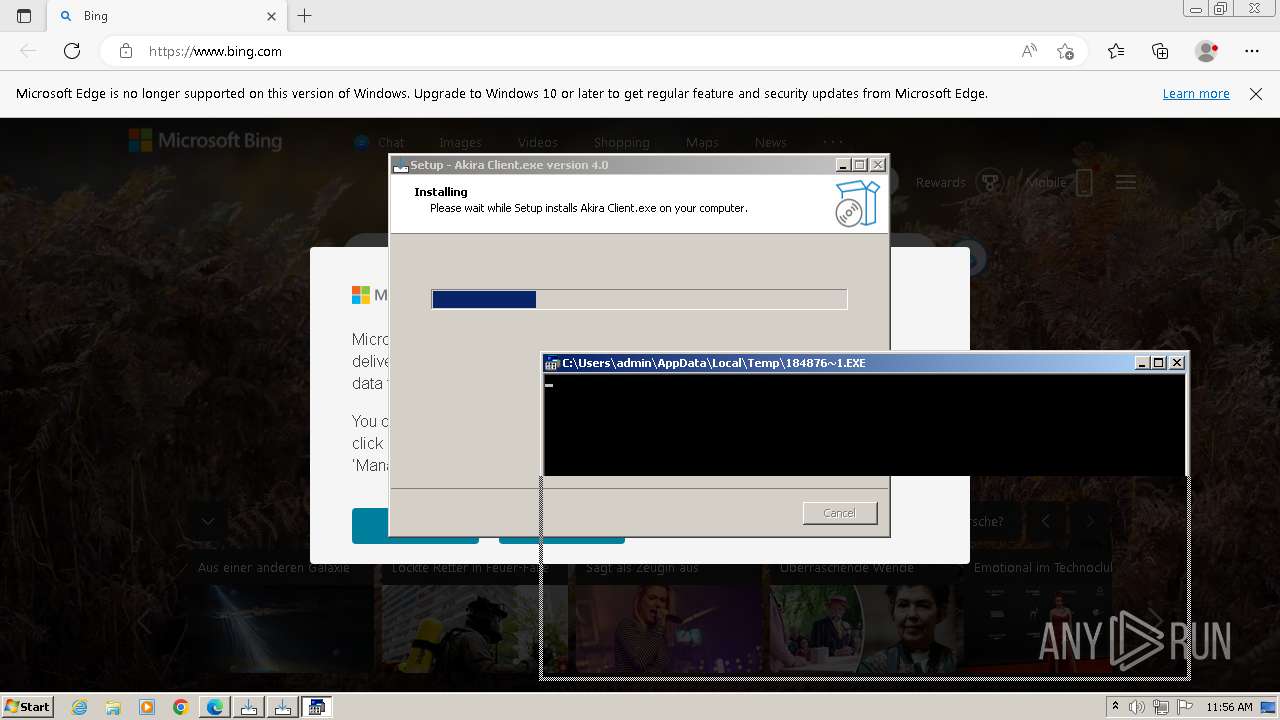This screenshot has height=720, width=1280.
Task: Minimize the Setup Akira Client window
Action: 842,165
